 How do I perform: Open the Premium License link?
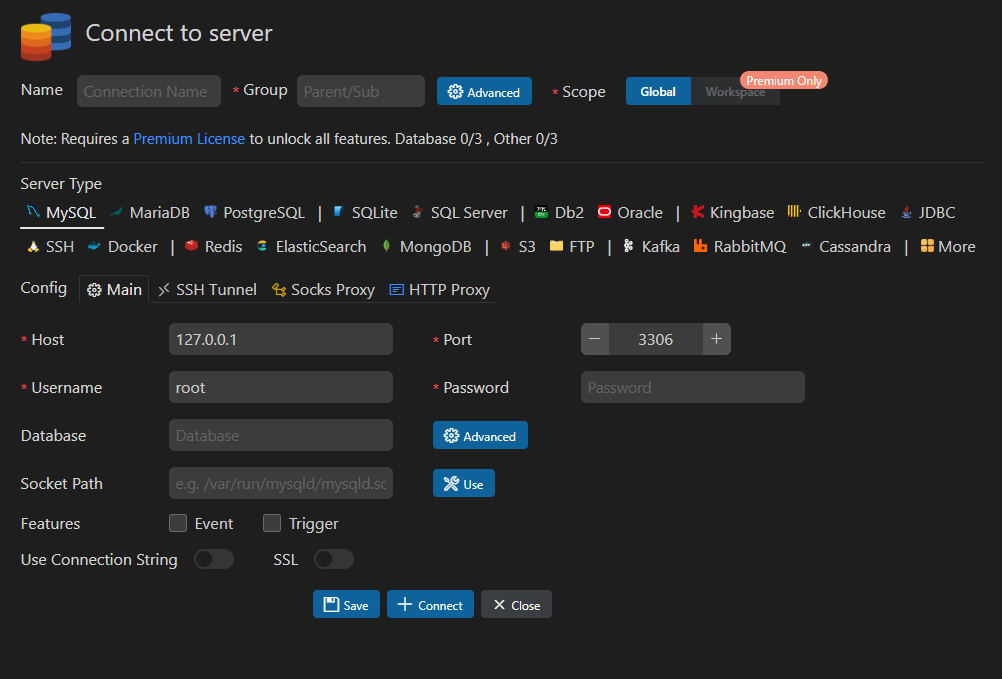click(189, 139)
